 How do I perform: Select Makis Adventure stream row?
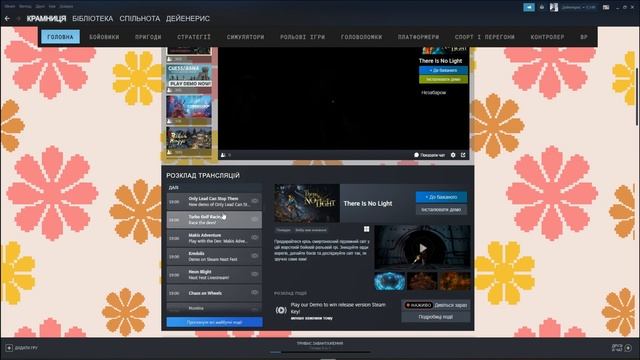point(214,238)
